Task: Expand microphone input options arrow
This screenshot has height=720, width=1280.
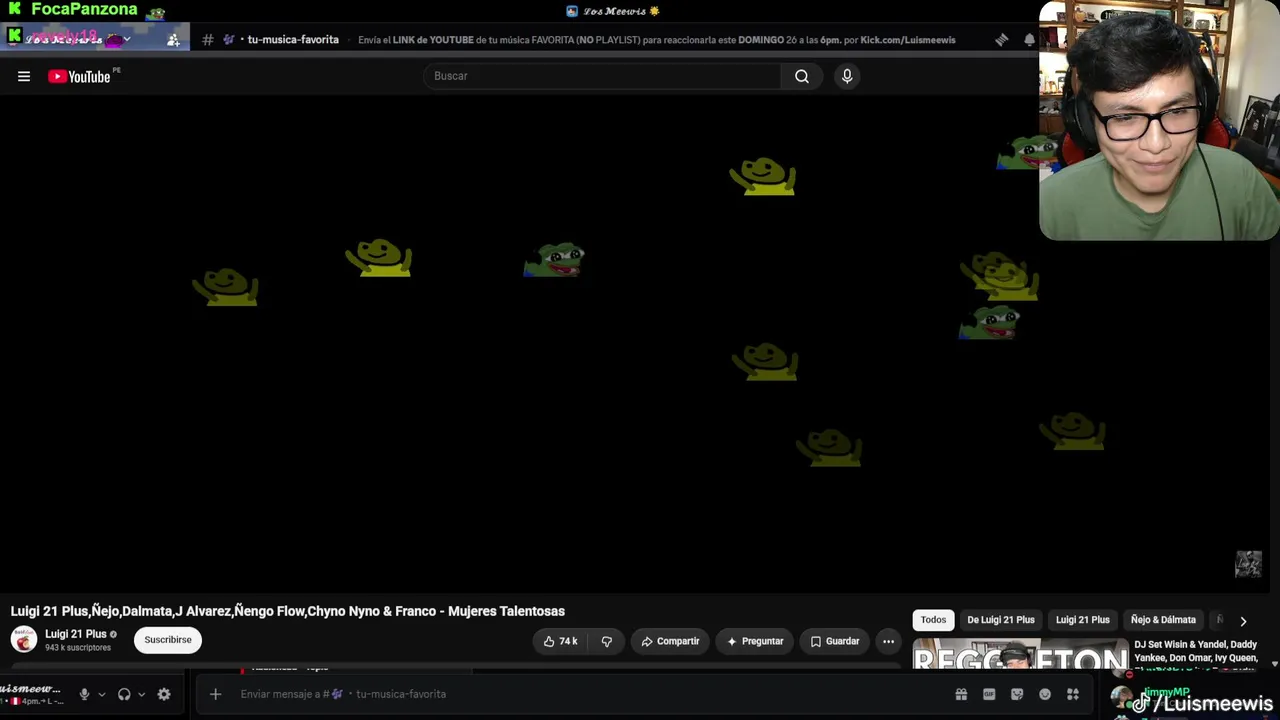Action: click(x=101, y=694)
